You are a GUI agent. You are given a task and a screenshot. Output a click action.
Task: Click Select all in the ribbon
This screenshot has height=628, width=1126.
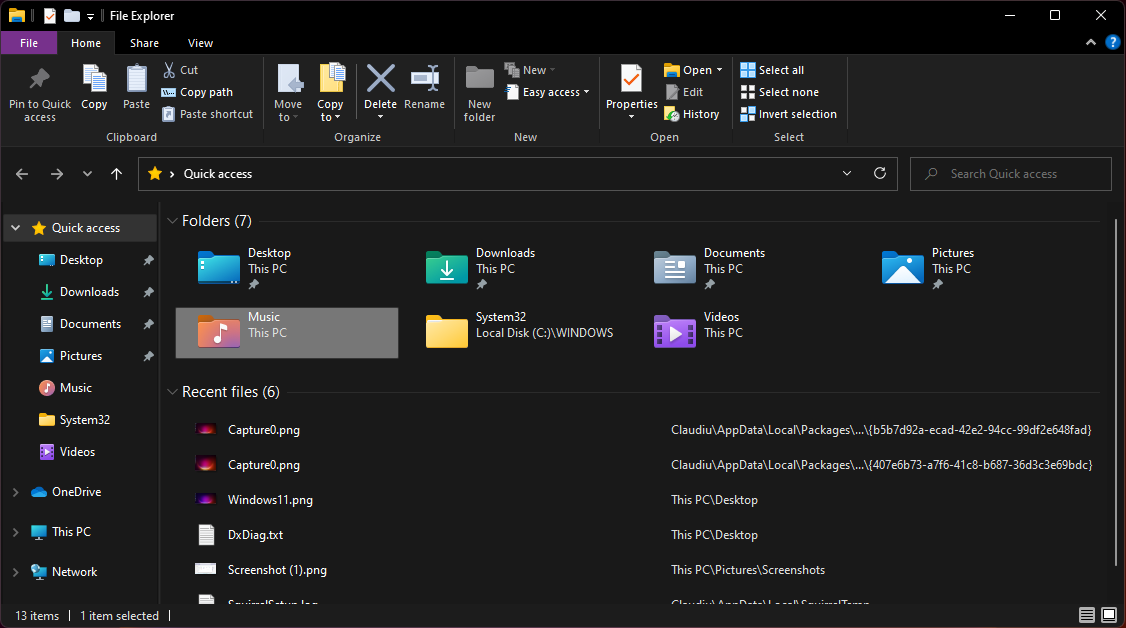[772, 70]
